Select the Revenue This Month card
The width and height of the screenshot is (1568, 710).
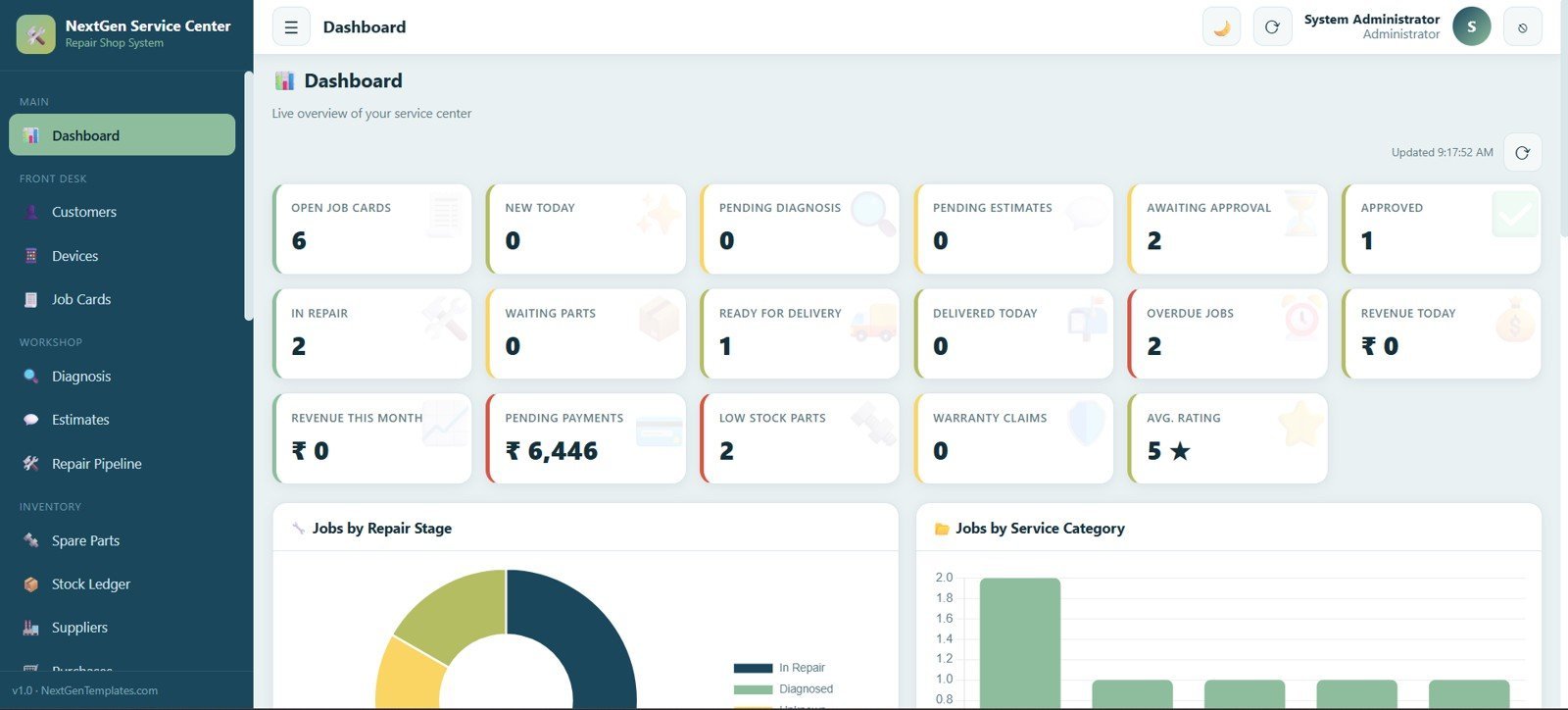[372, 438]
